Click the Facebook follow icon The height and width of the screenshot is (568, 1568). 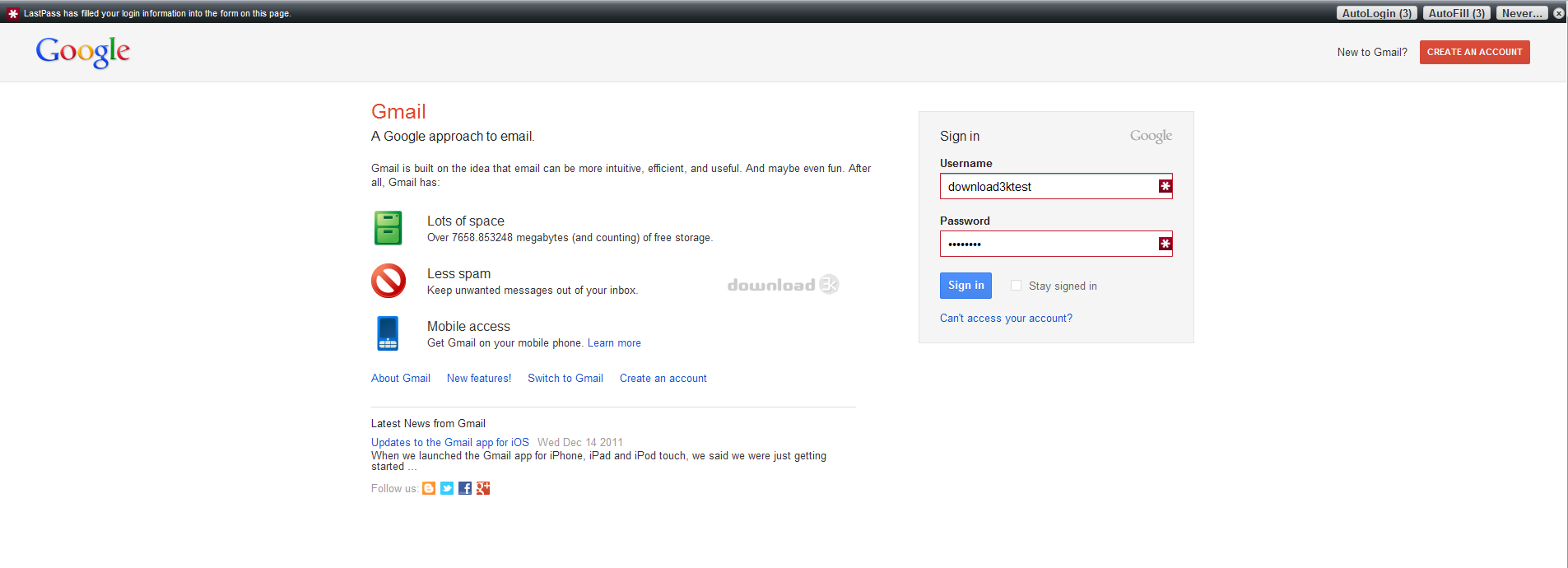pyautogui.click(x=465, y=488)
